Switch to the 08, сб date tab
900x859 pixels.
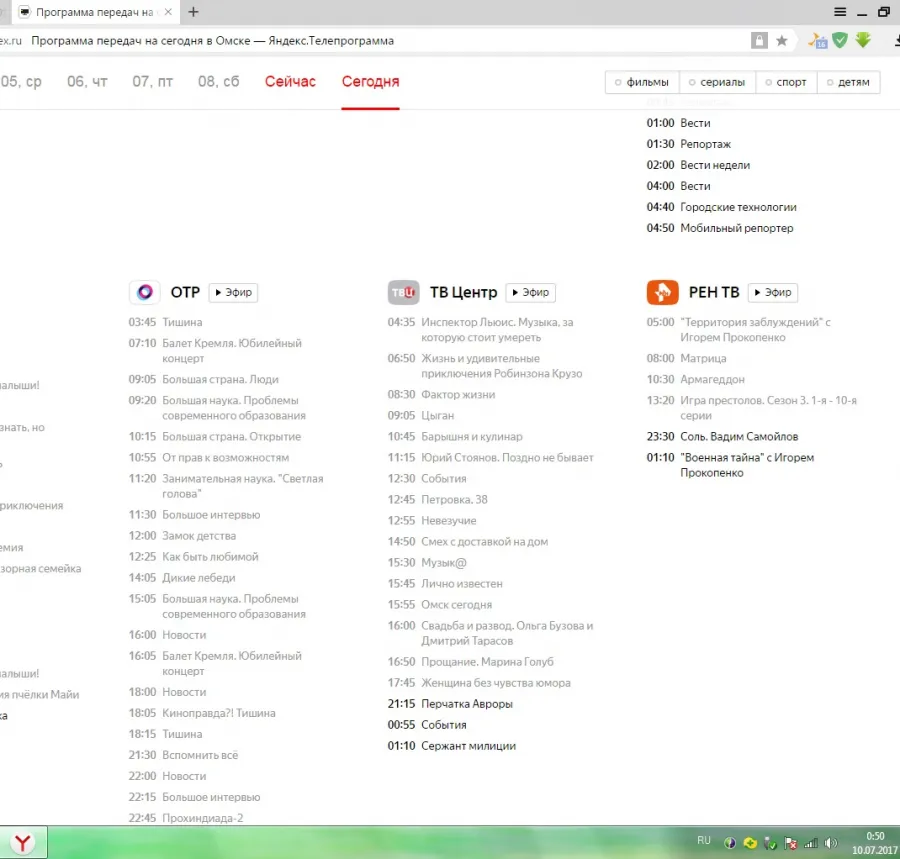(219, 81)
